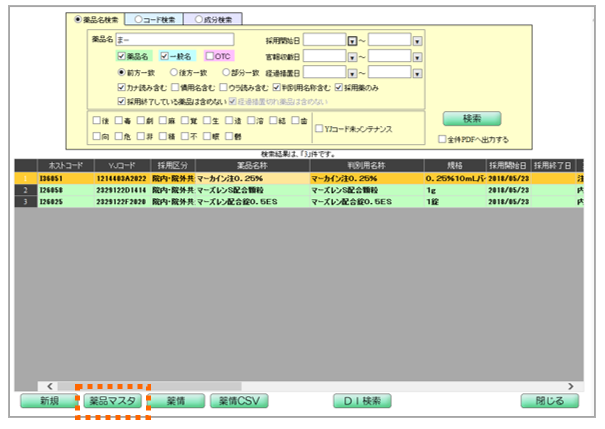
Task: Enable the OTC checkbox
Action: coord(210,56)
